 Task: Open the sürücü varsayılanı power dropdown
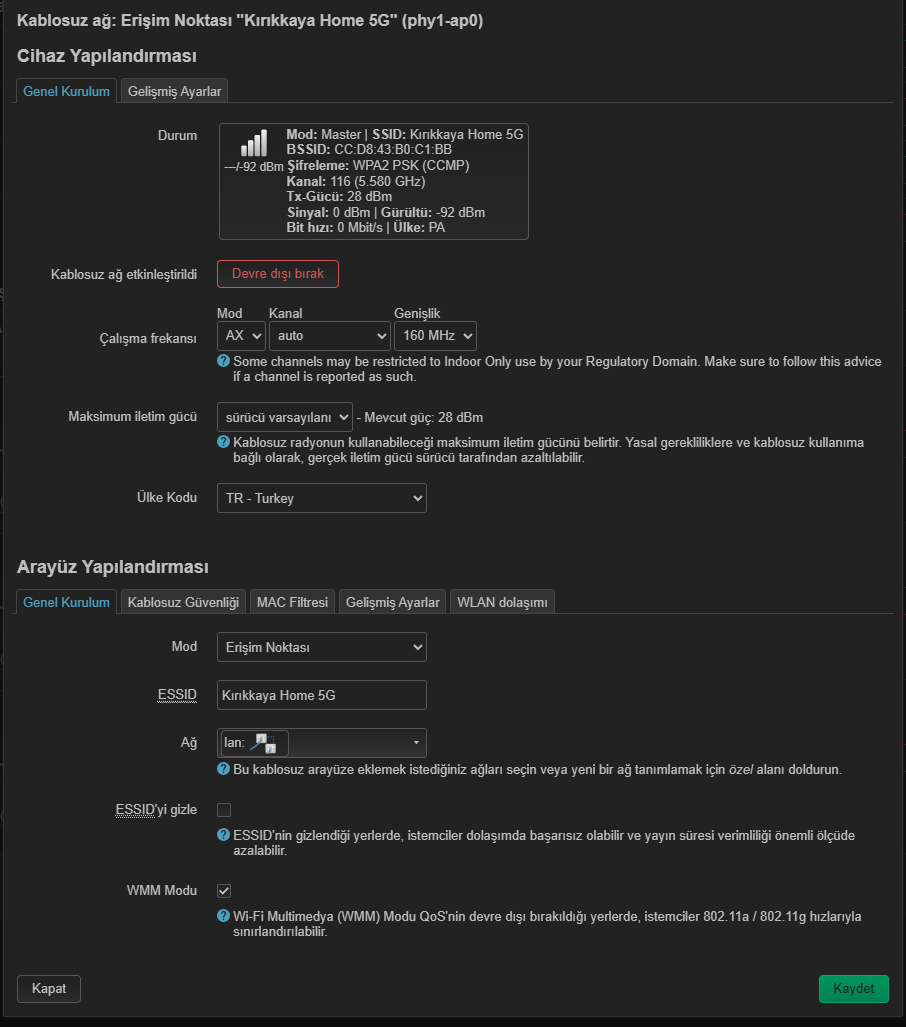point(285,417)
